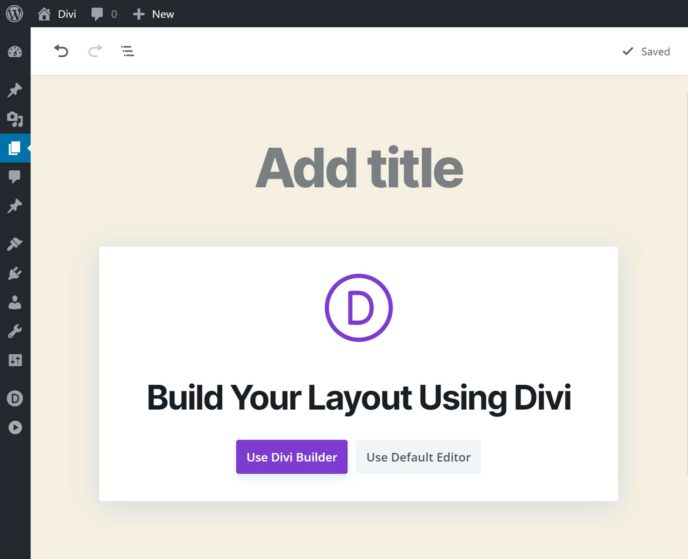Open the Dashboard sidebar icon

tap(15, 52)
